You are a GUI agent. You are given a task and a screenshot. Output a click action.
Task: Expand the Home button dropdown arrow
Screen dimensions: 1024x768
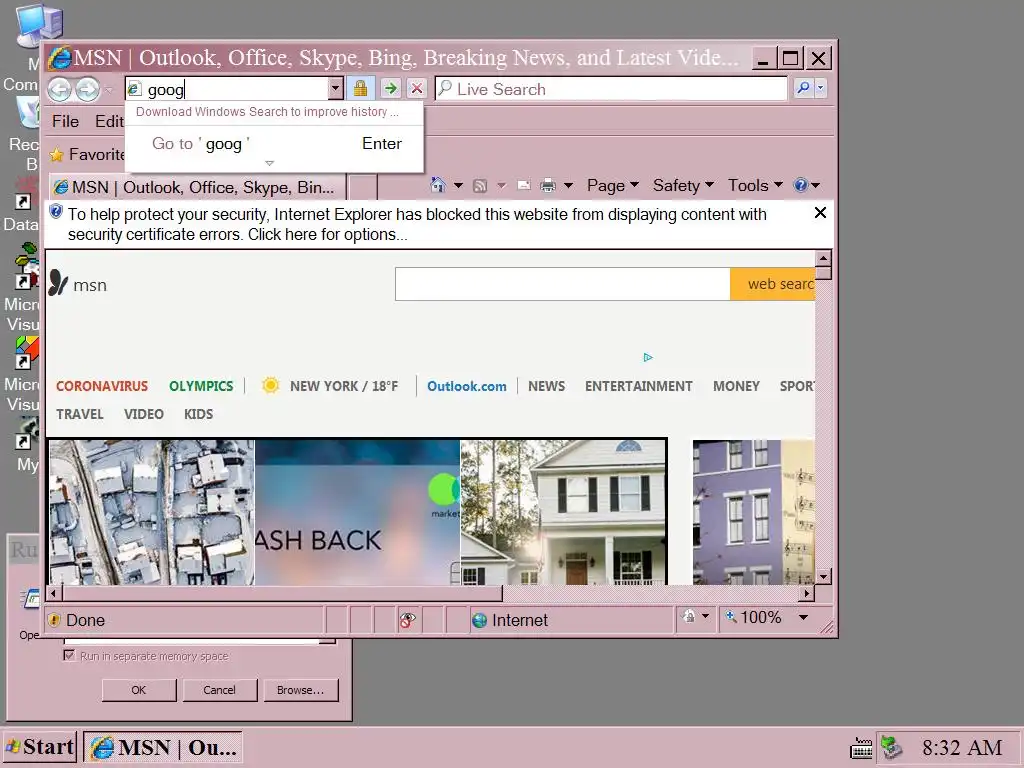[x=458, y=185]
